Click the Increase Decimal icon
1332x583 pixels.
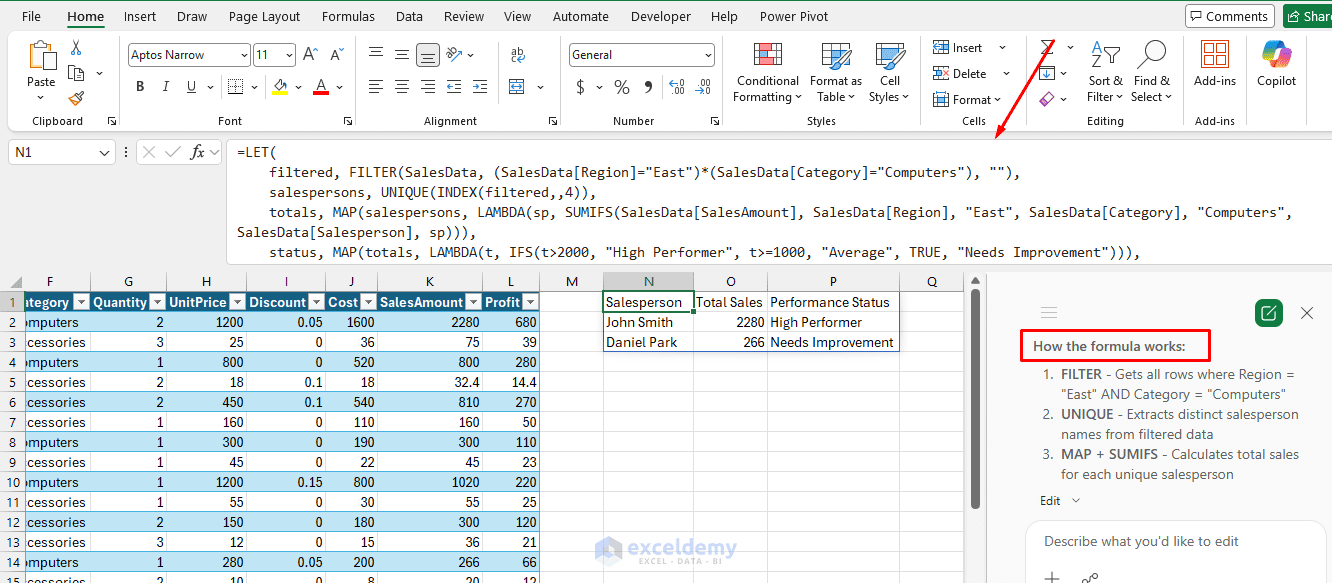pos(677,87)
